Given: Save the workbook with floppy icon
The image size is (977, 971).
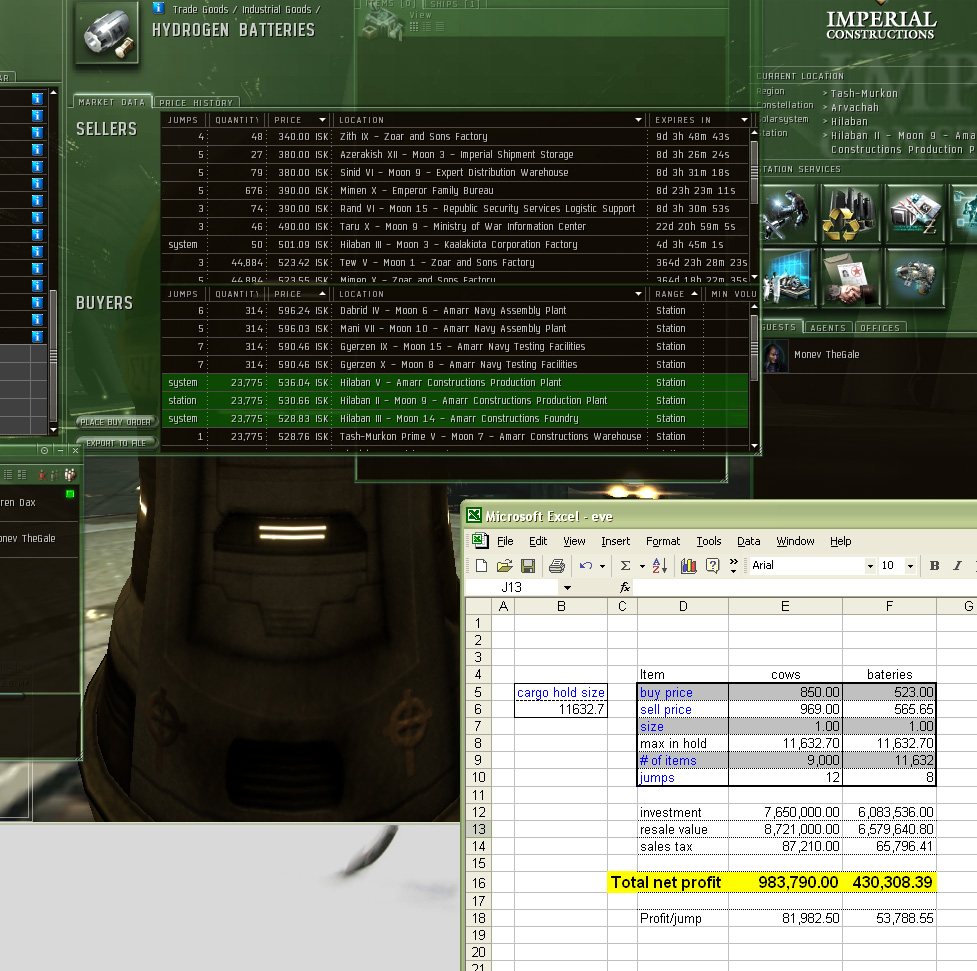Looking at the screenshot, I should tap(528, 565).
